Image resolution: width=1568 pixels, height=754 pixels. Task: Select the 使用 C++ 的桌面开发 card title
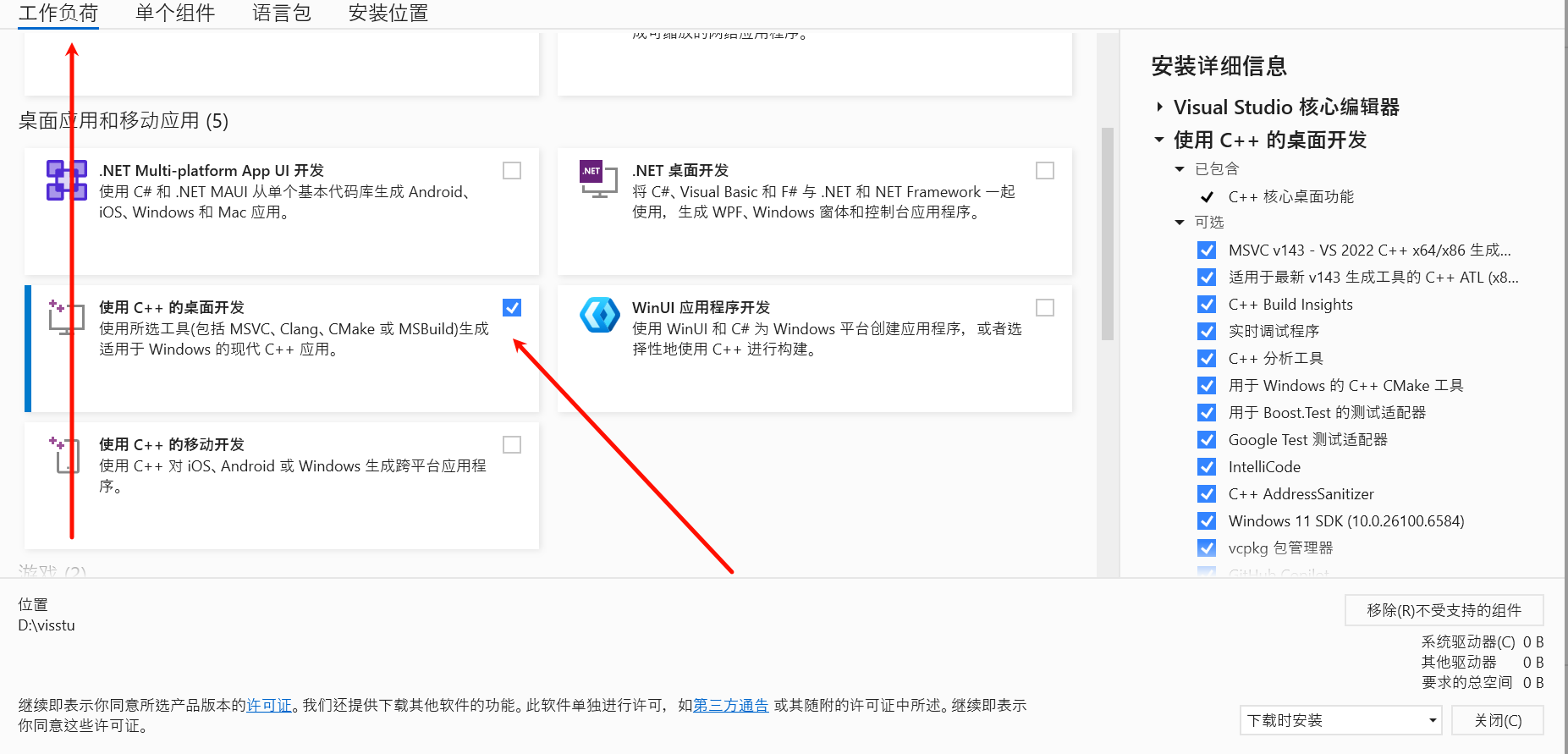click(x=172, y=308)
